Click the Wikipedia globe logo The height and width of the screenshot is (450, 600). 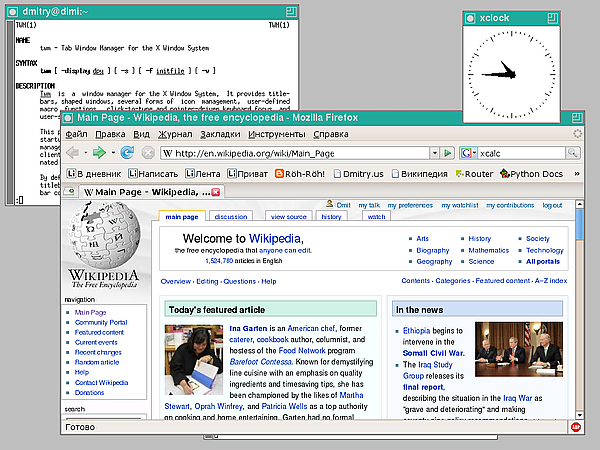(x=104, y=235)
